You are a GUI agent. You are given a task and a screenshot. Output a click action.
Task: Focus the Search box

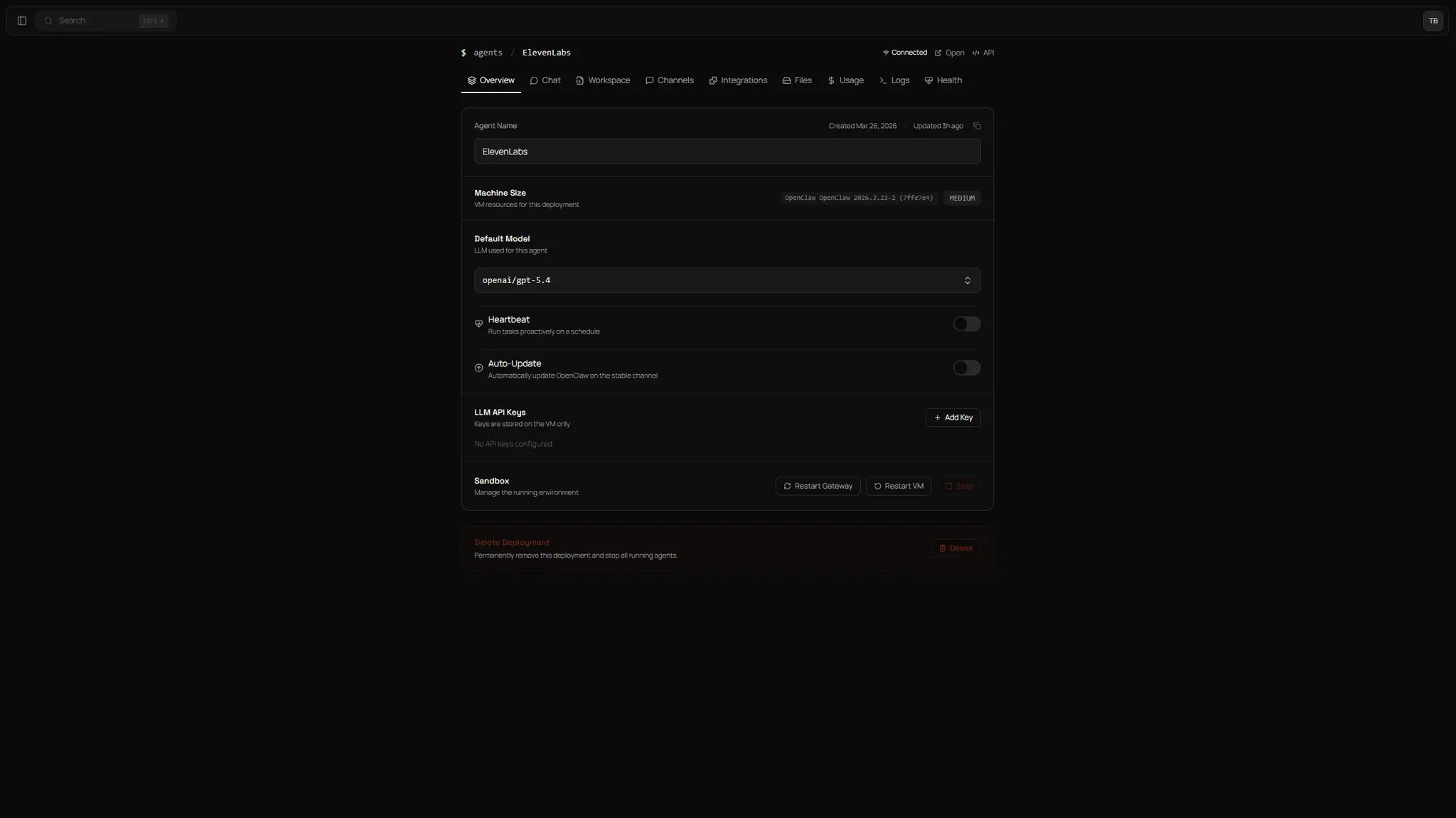click(x=106, y=21)
